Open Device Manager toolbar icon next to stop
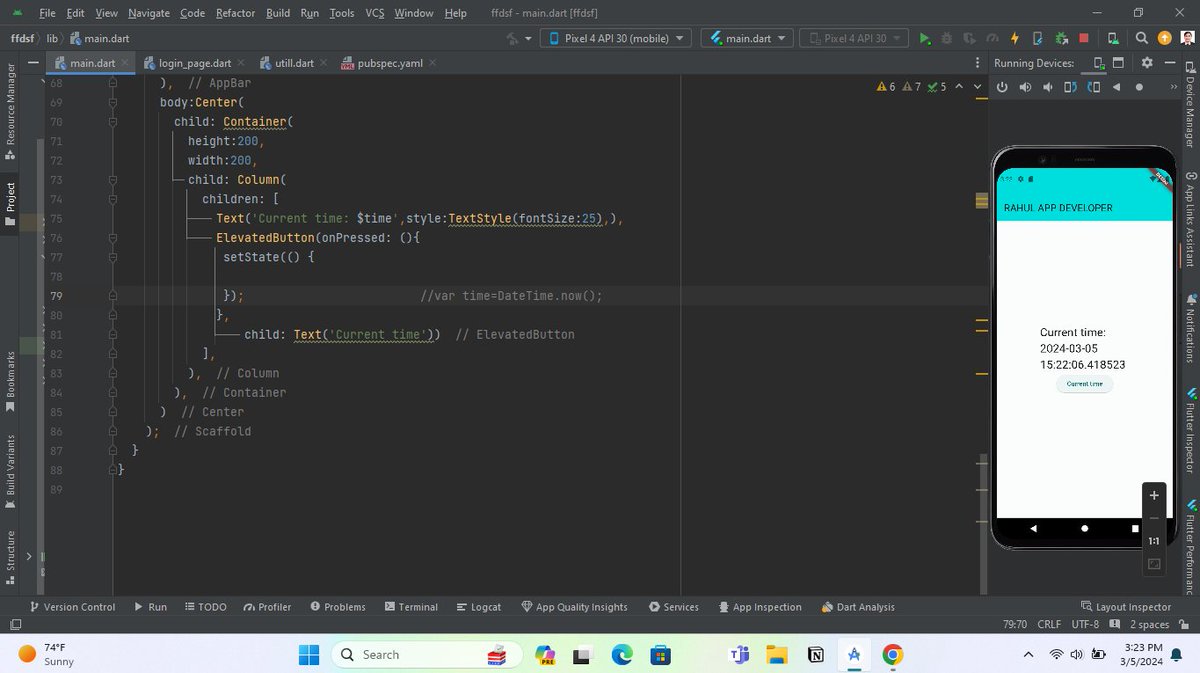Image resolution: width=1200 pixels, height=673 pixels. [x=1113, y=38]
